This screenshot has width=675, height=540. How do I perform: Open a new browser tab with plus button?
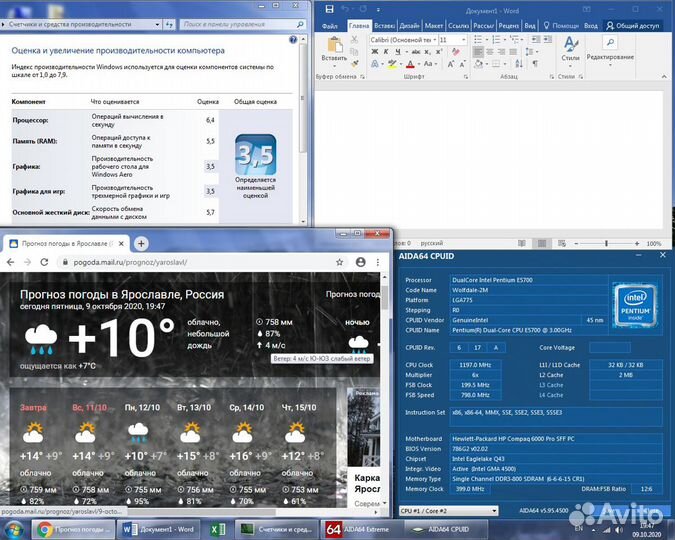141,244
